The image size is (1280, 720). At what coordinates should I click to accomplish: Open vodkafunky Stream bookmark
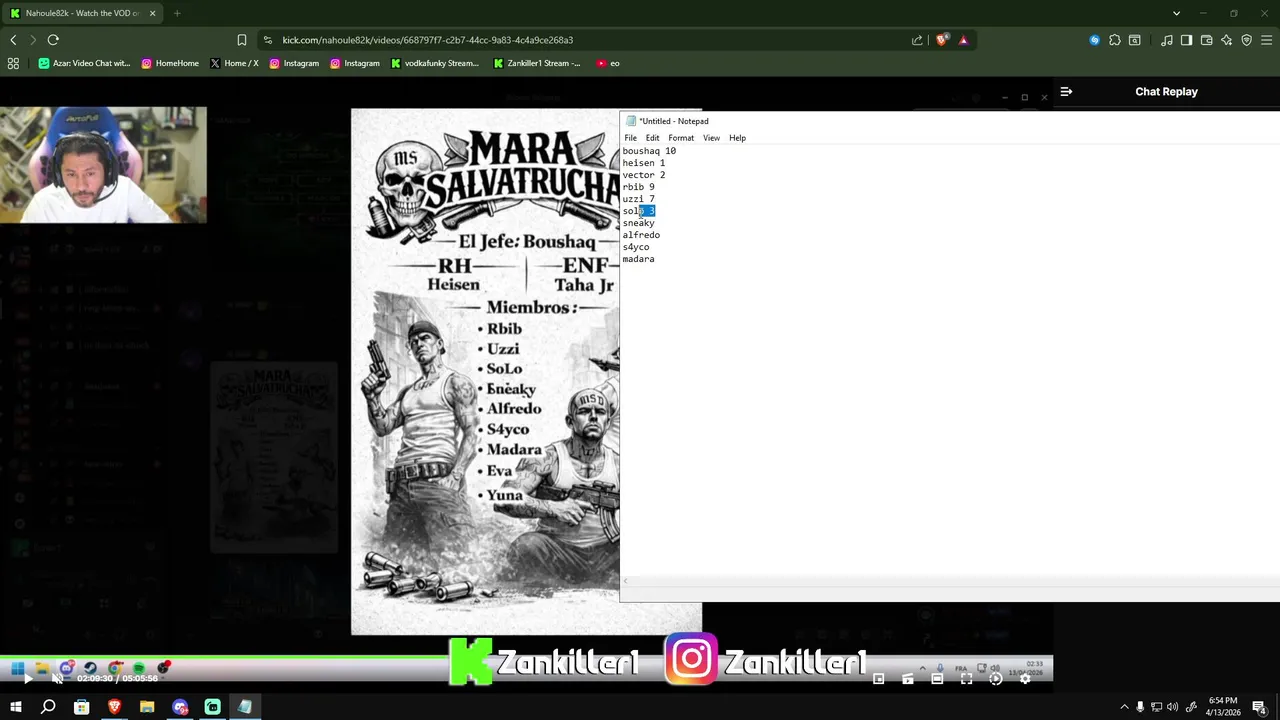(435, 63)
